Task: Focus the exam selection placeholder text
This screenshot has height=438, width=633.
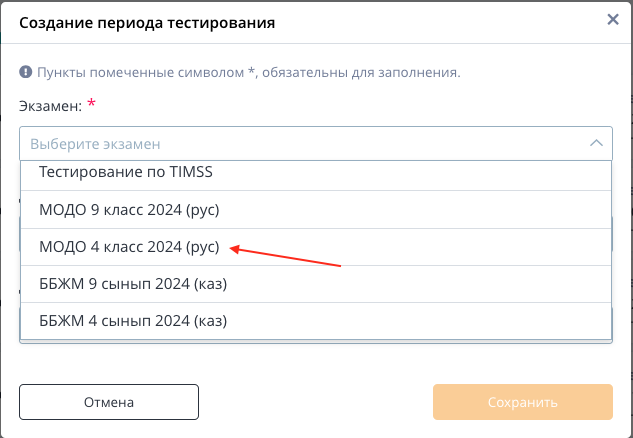Action: (x=95, y=144)
